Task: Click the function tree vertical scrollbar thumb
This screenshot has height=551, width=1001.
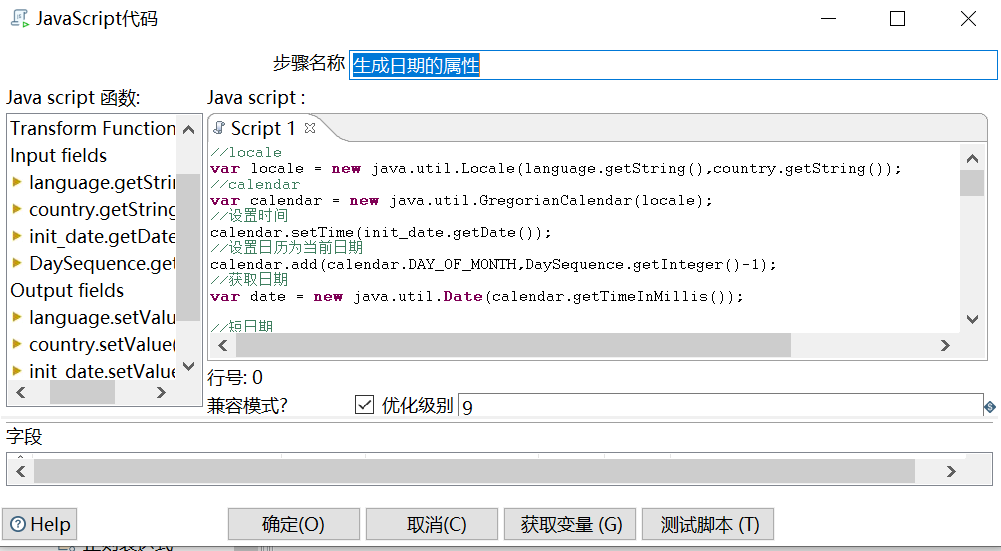Action: coord(188,246)
